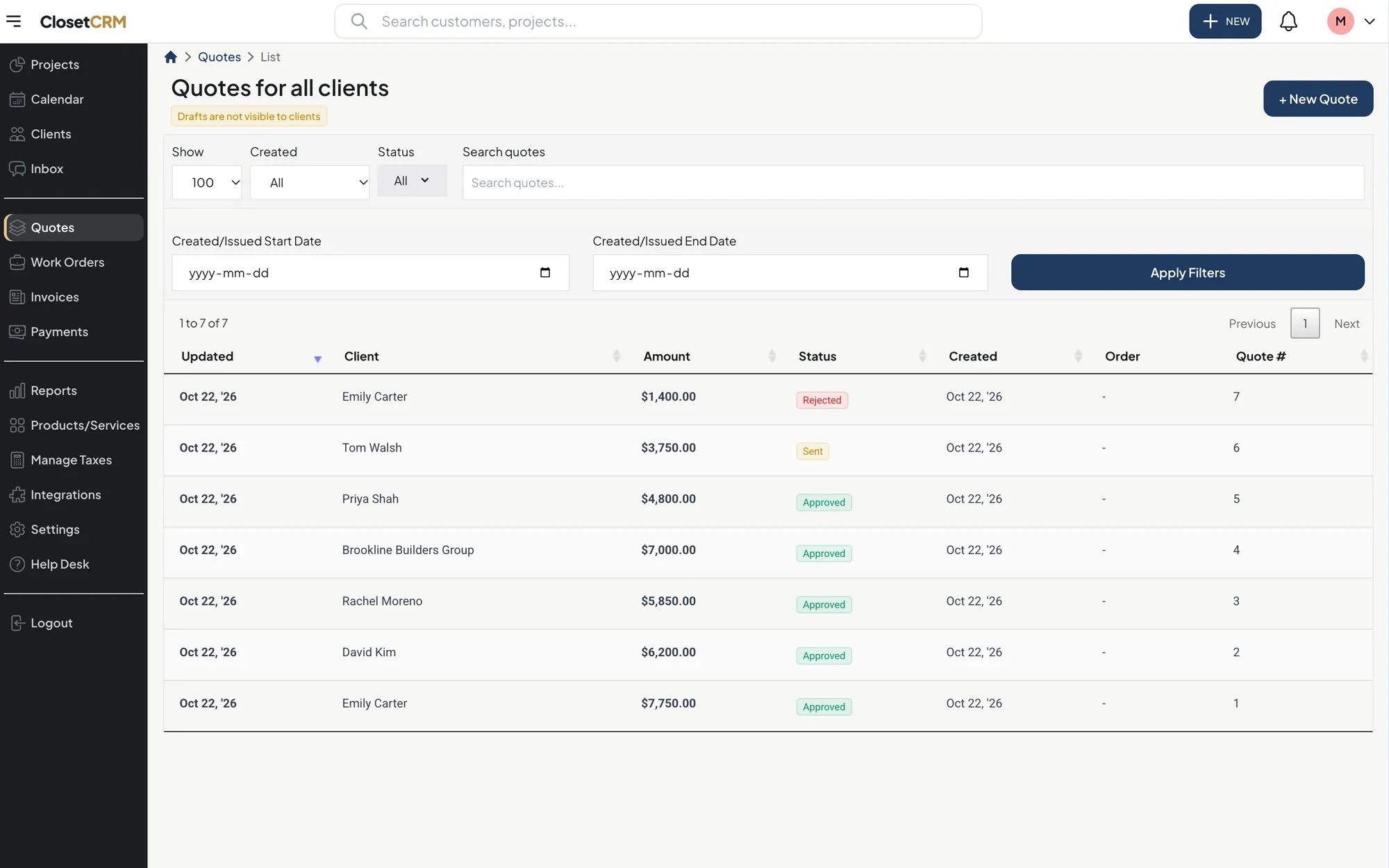Click the search magnifier icon
This screenshot has width=1389, height=868.
(358, 21)
